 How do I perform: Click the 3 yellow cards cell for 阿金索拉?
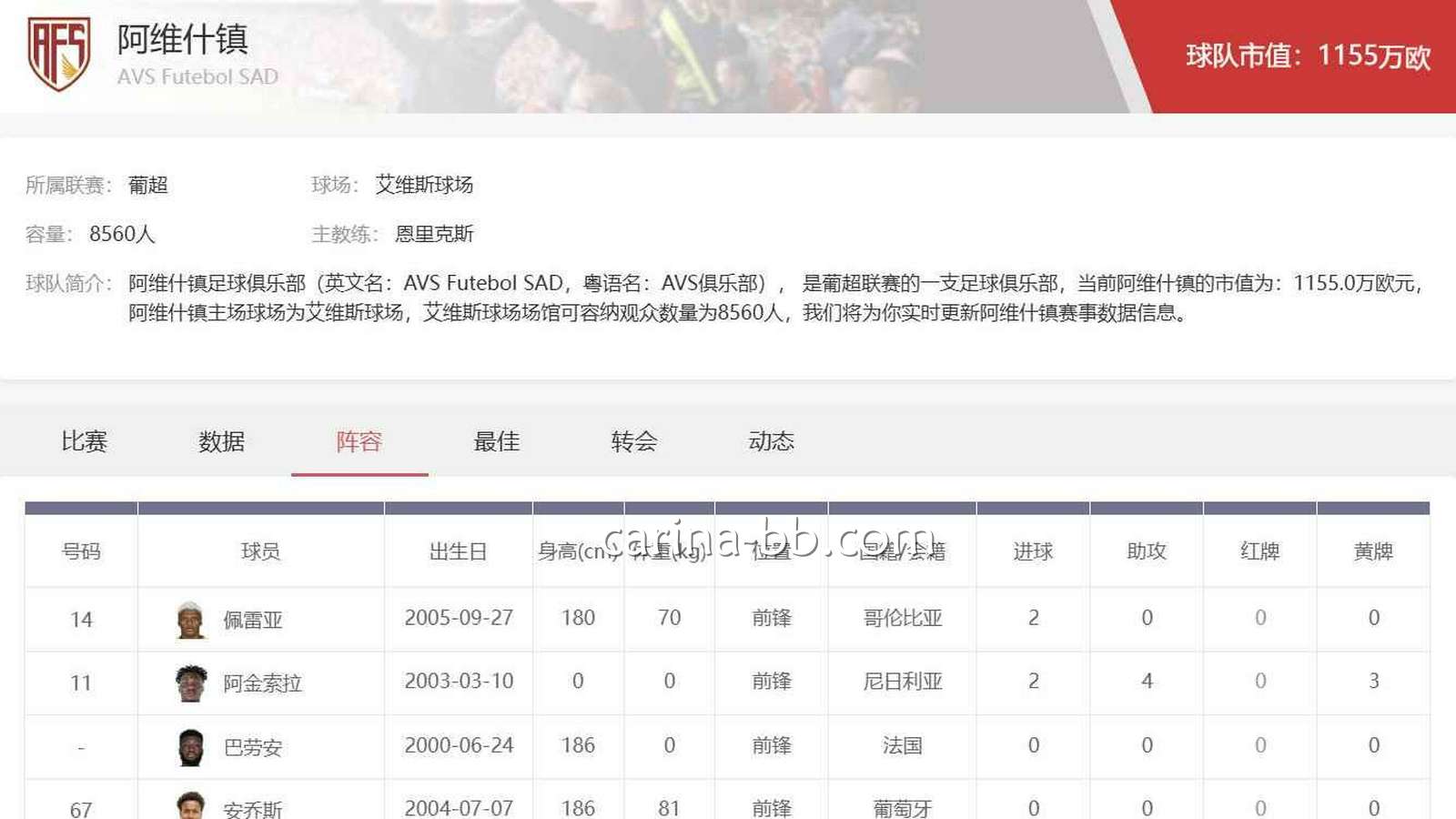coord(1374,682)
